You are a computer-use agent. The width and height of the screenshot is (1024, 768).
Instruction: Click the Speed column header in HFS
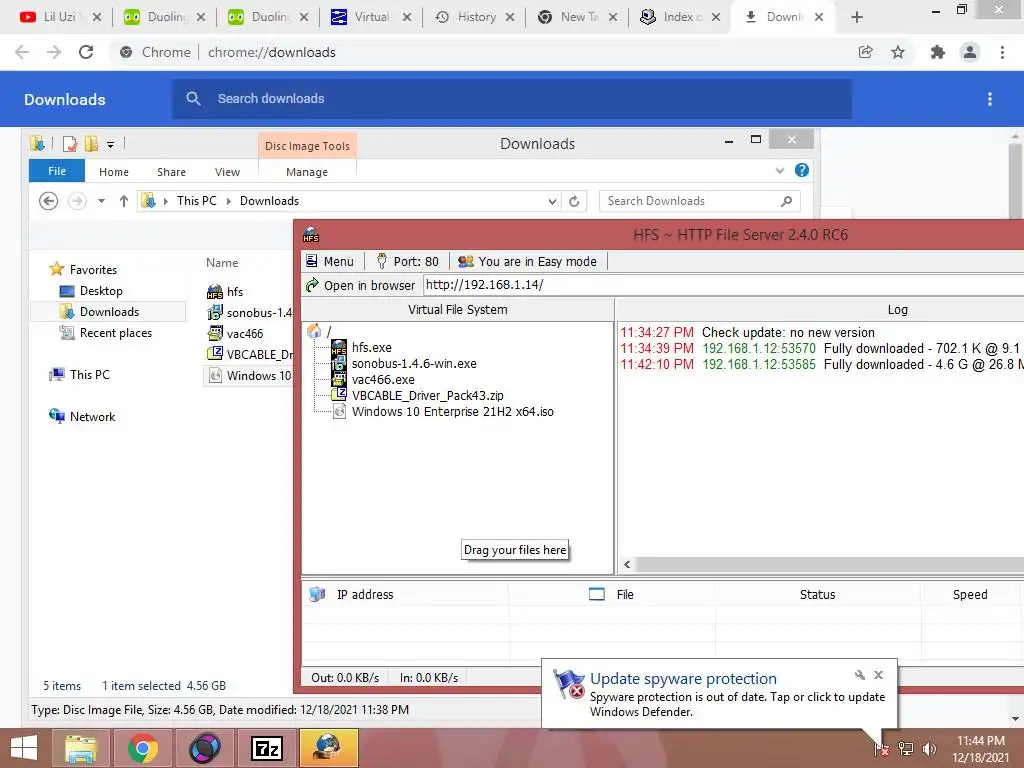click(970, 594)
